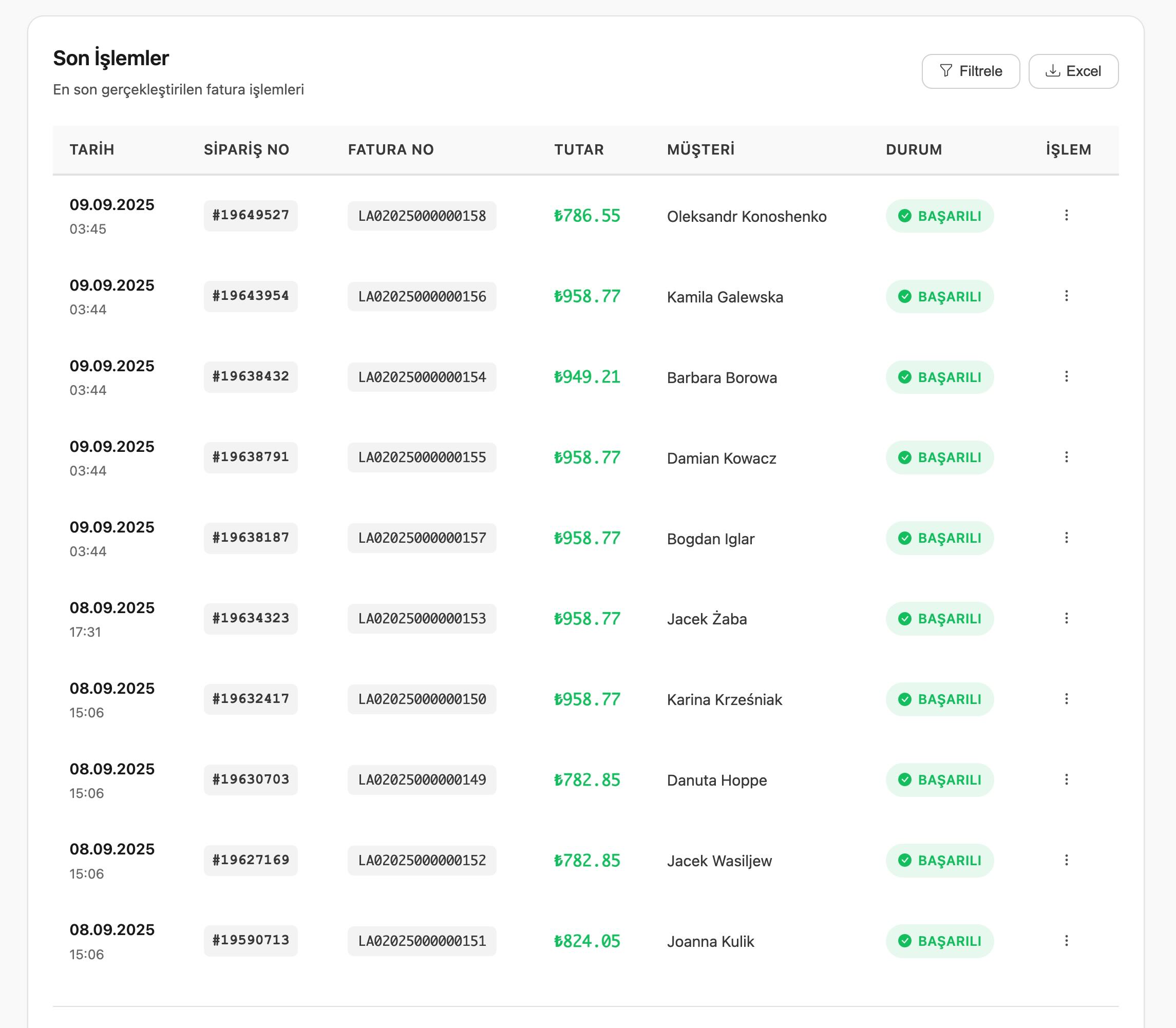
Task: Expand options for Jacek Wasiljew row
Action: click(x=1066, y=861)
